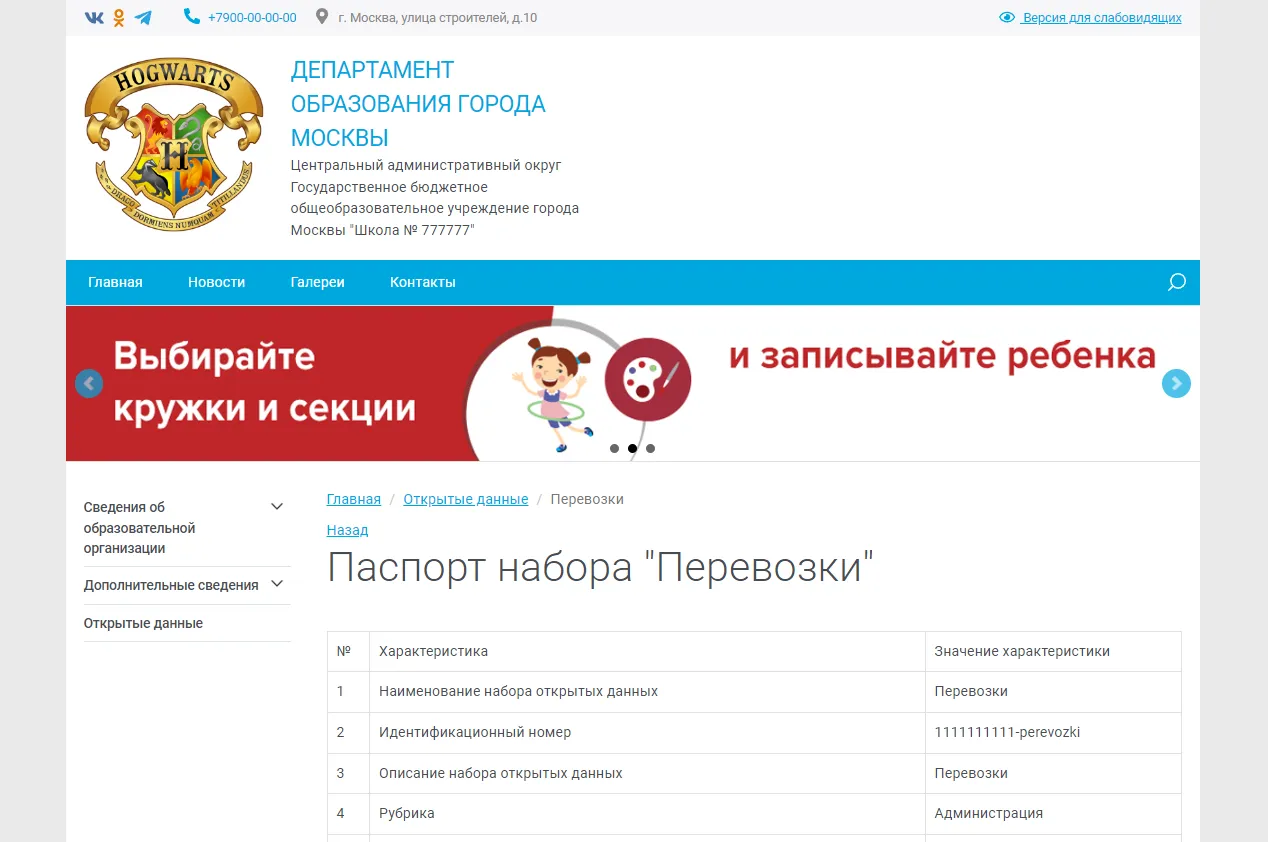The width and height of the screenshot is (1268, 842).
Task: Select the third slider dot
Action: click(x=650, y=448)
